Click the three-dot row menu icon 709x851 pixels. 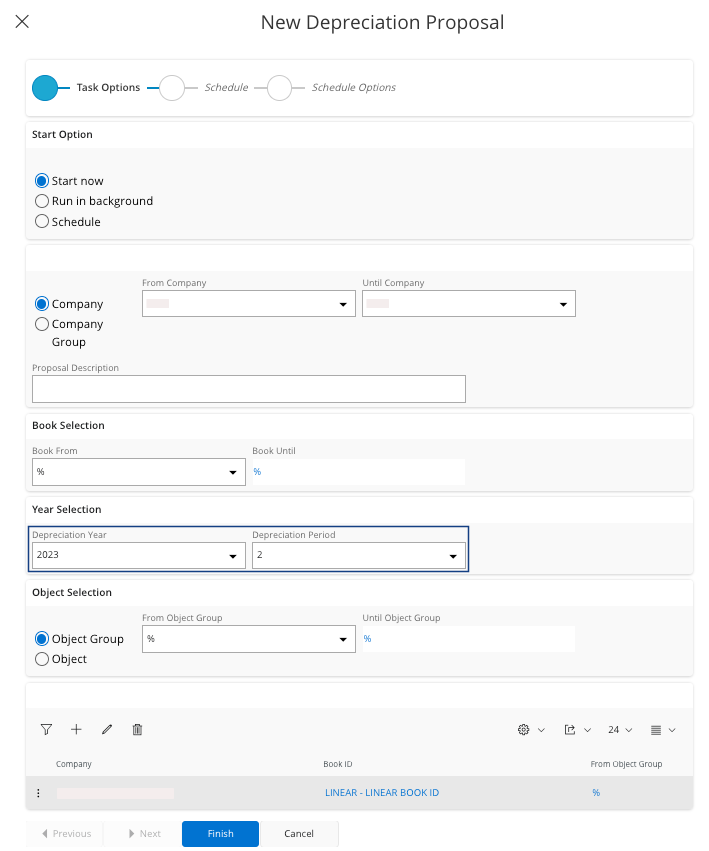(x=38, y=793)
